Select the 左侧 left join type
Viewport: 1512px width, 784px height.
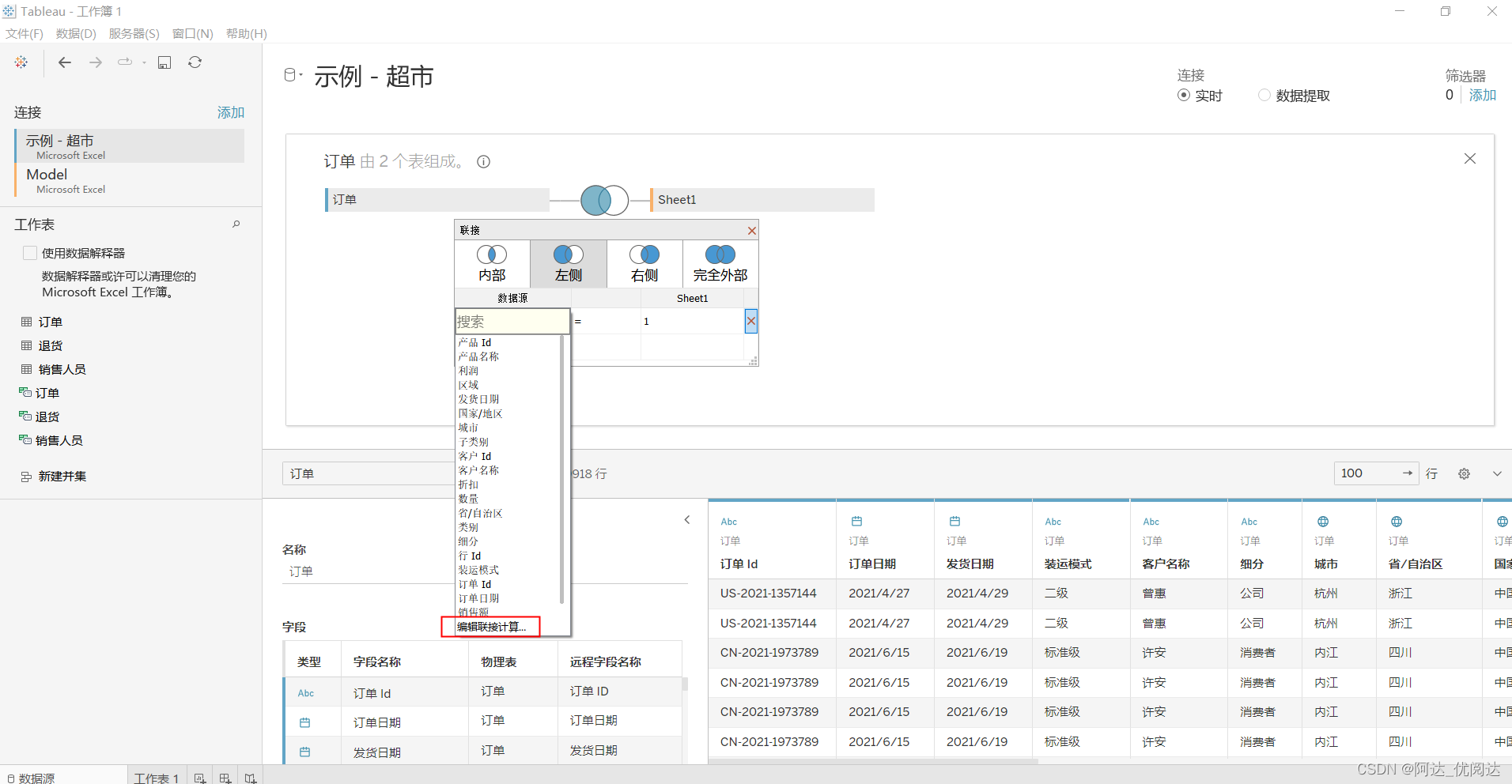[x=568, y=264]
